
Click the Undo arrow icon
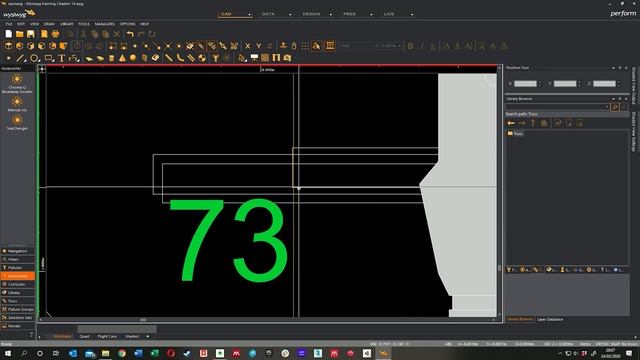(130, 34)
